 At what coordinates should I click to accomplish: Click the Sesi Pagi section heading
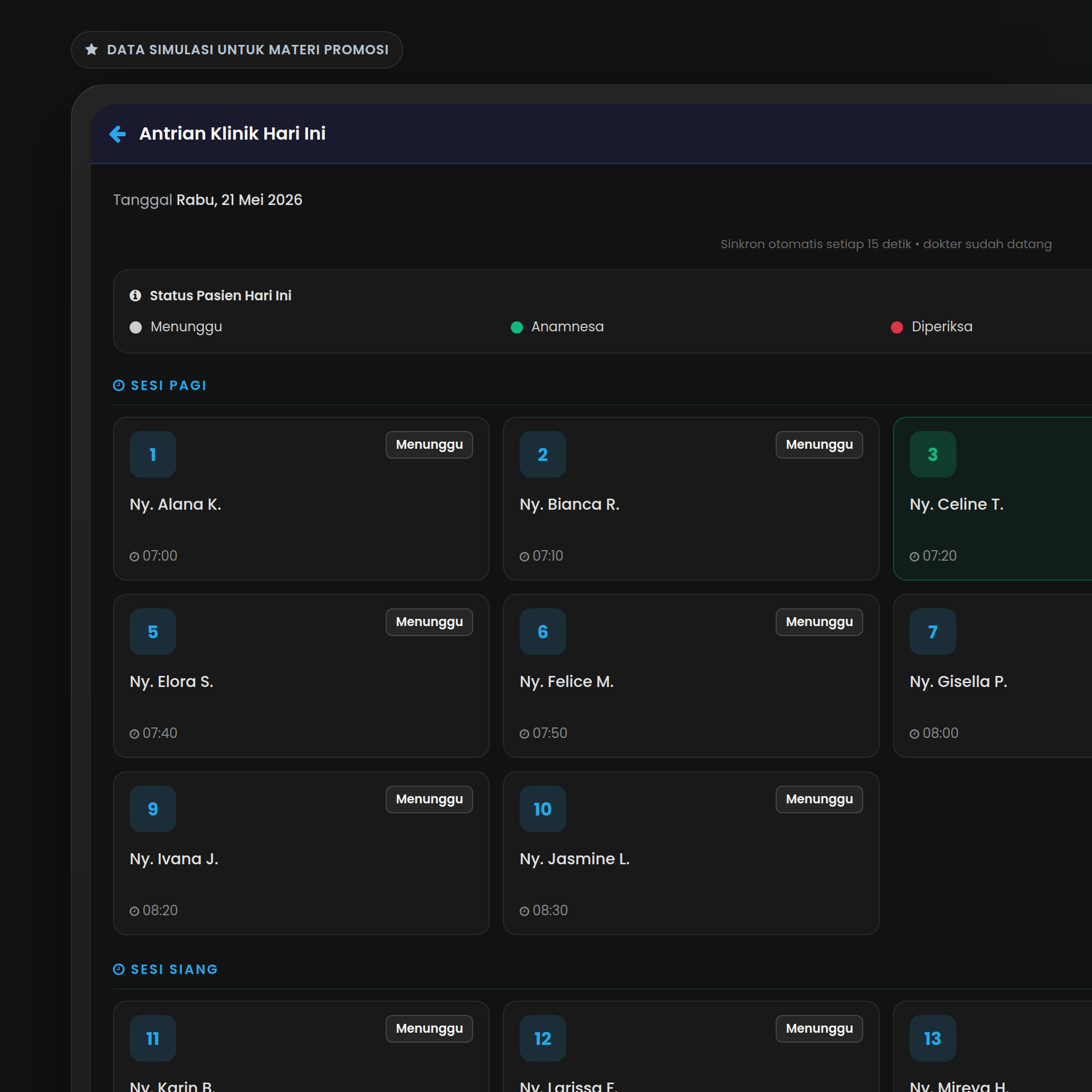pos(168,386)
